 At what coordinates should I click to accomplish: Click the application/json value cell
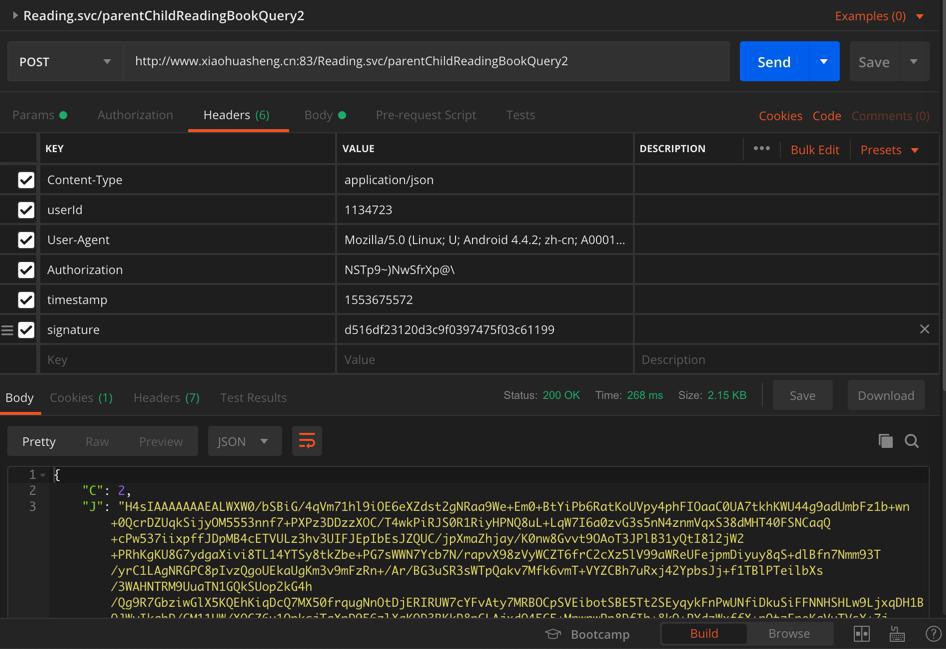[484, 180]
